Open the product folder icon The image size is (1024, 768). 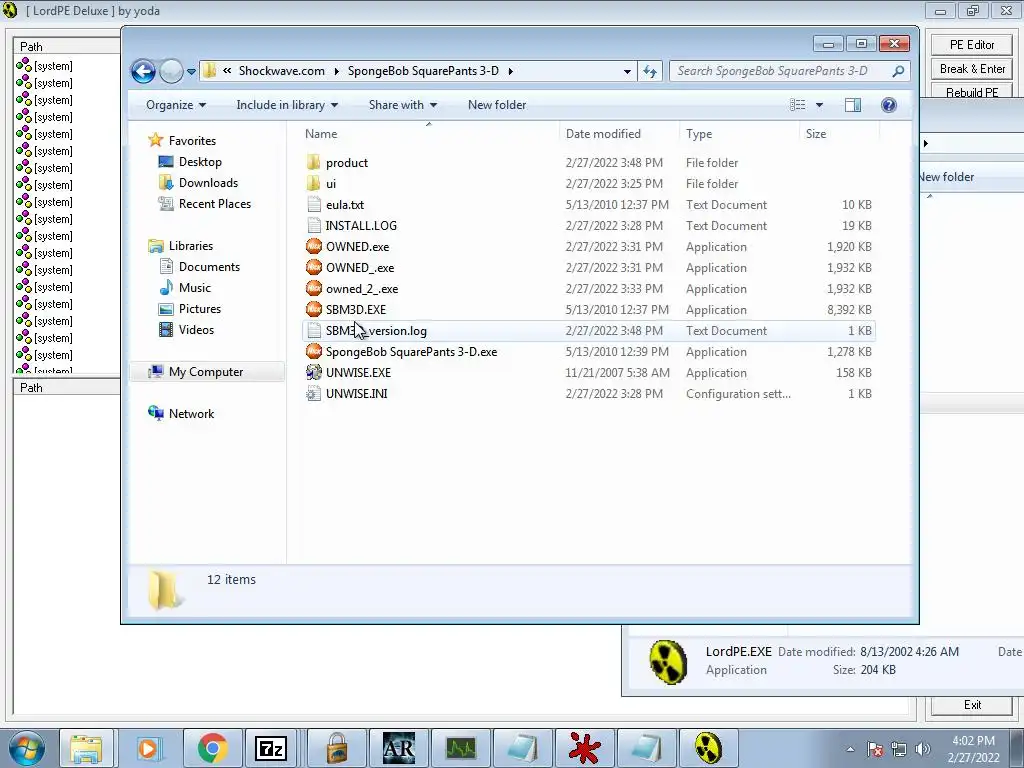coord(314,163)
